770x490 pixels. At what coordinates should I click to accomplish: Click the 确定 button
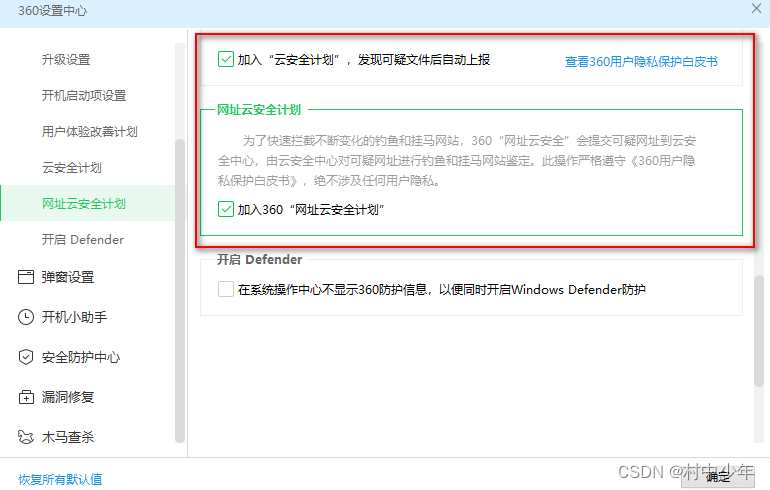click(x=717, y=476)
